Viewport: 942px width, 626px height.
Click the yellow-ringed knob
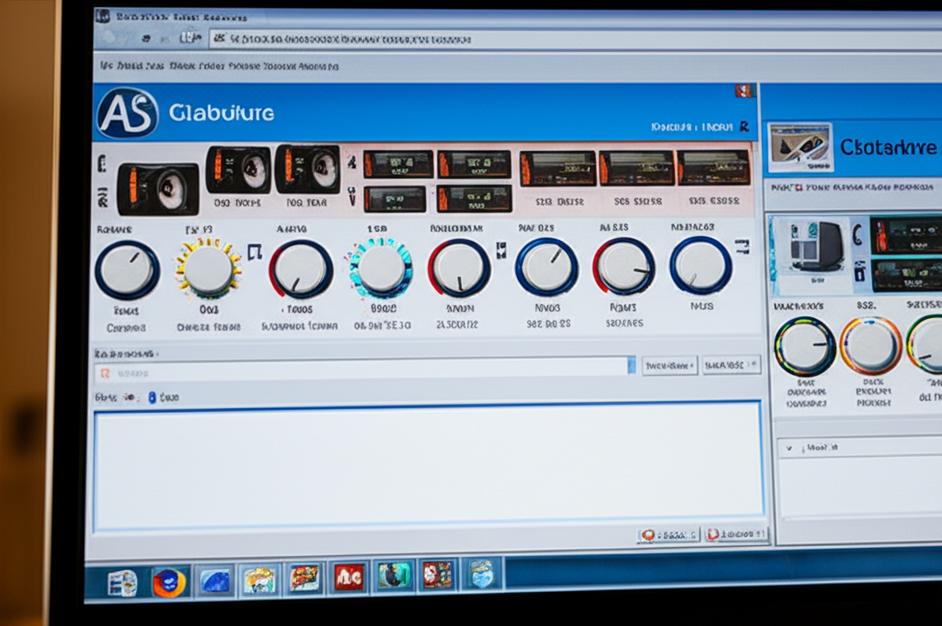[x=208, y=268]
